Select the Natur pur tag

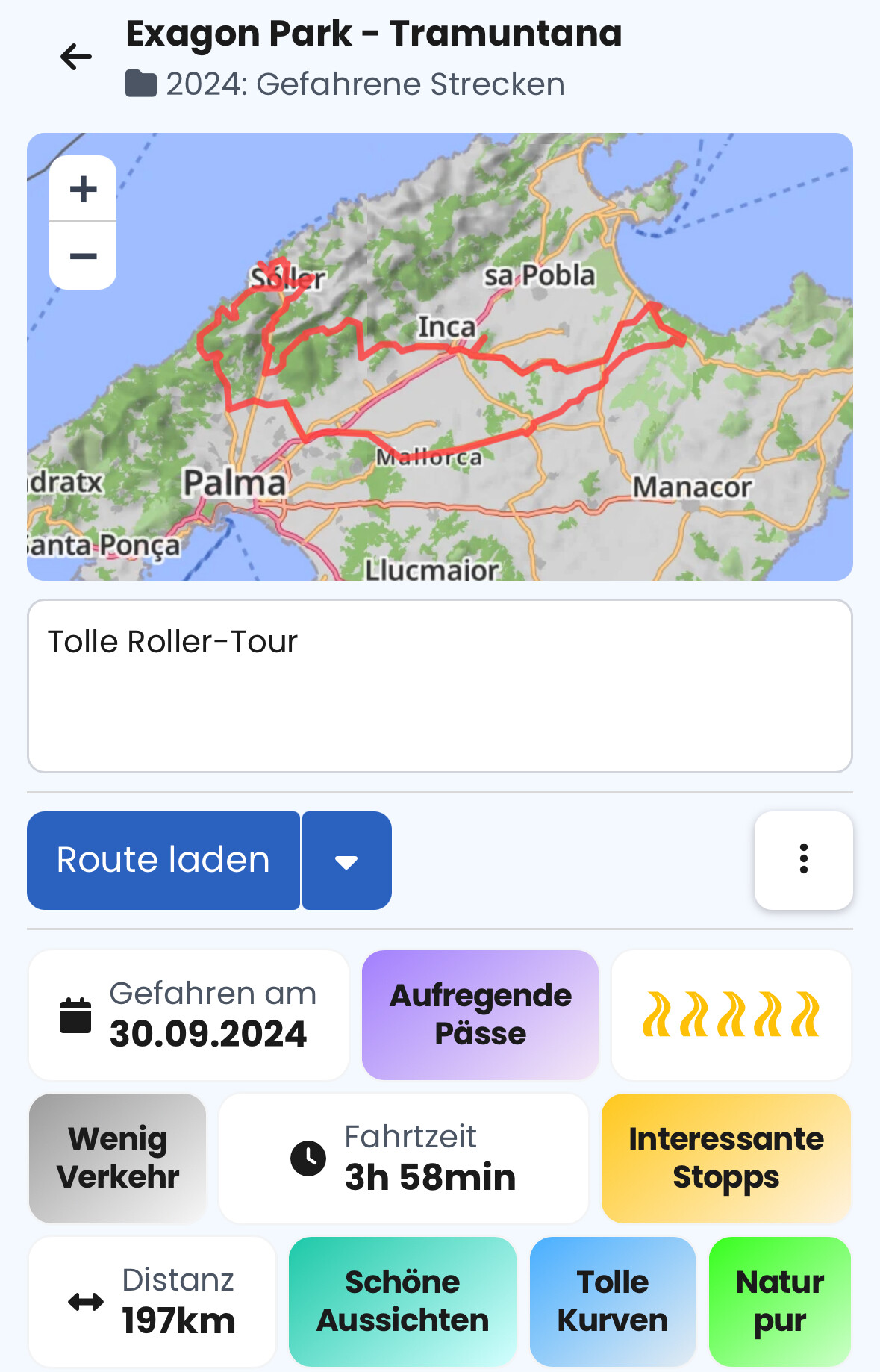(779, 1301)
